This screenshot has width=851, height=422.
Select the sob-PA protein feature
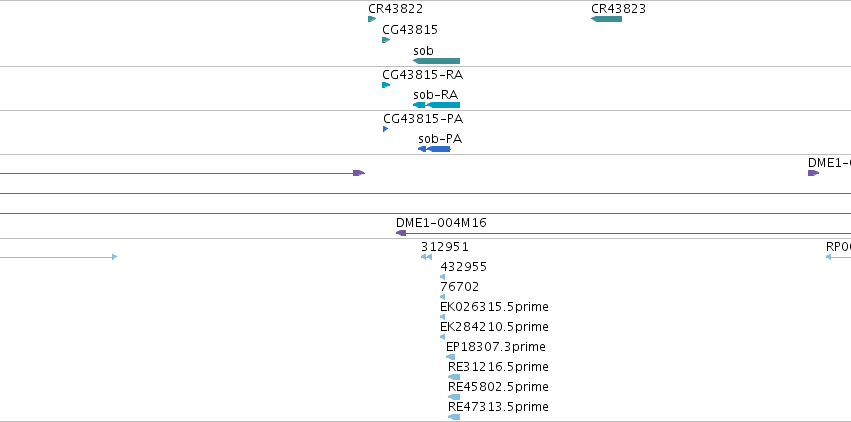click(x=434, y=149)
